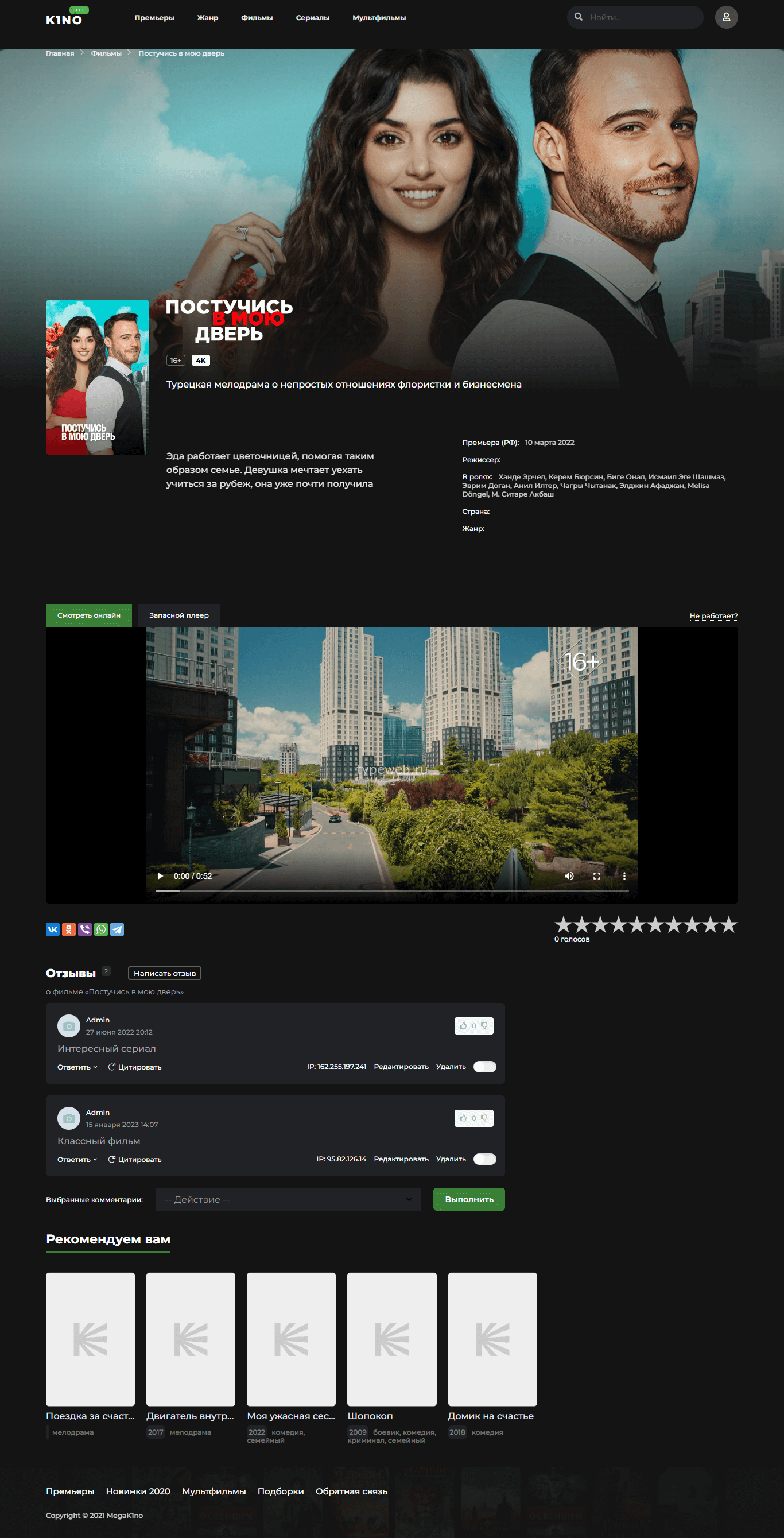Toggle selection switch on 'Классный фильм' comment
Screen dimensions: 784x1538
(x=484, y=1159)
